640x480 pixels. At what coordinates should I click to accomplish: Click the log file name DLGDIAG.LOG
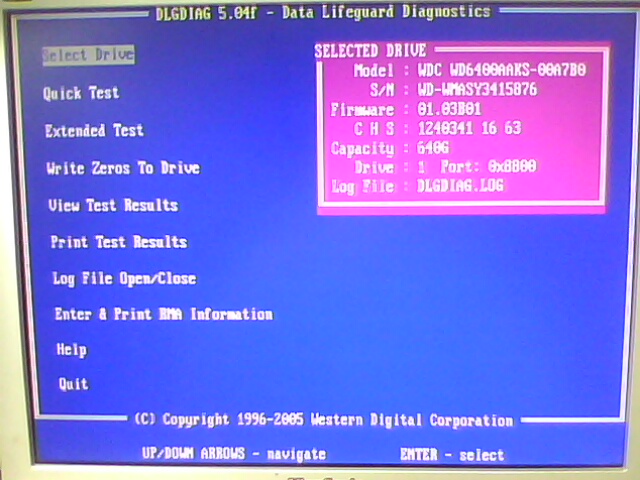[x=460, y=186]
